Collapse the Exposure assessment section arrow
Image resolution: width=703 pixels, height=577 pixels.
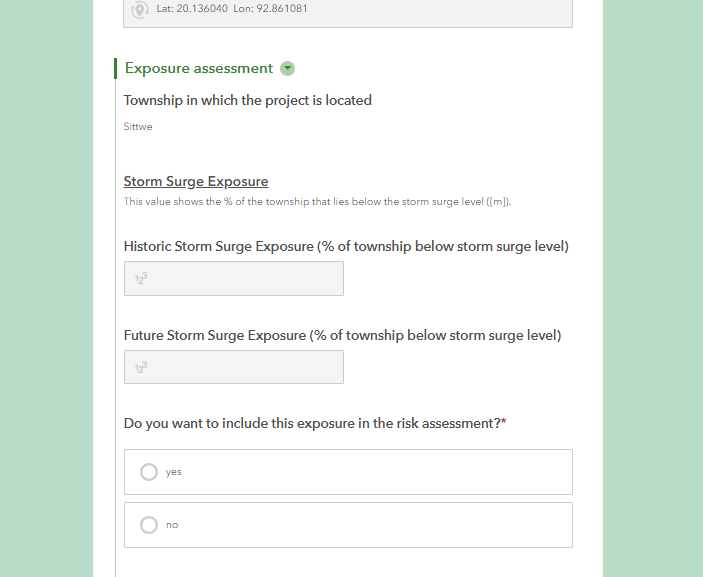287,69
